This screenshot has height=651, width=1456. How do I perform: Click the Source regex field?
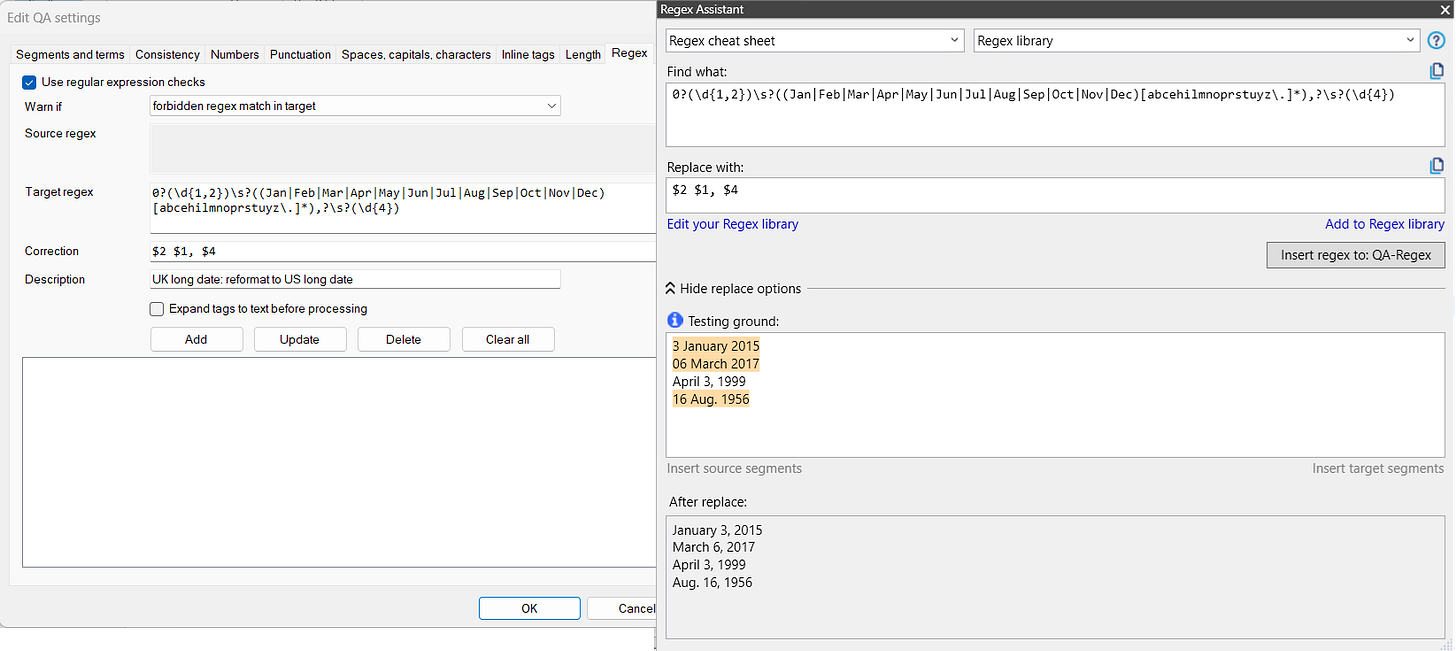tap(403, 149)
